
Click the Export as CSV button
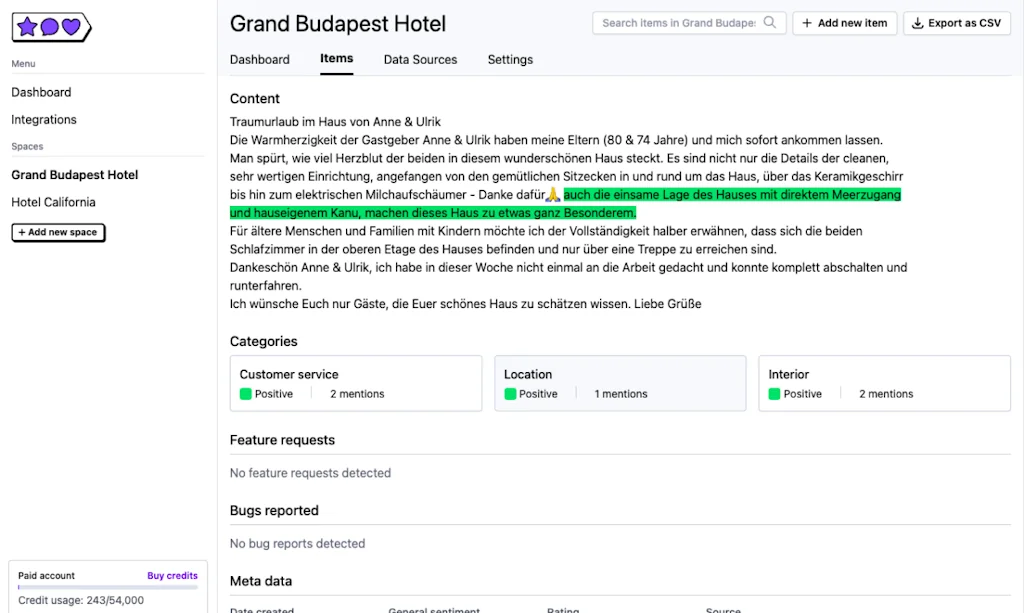click(x=956, y=23)
